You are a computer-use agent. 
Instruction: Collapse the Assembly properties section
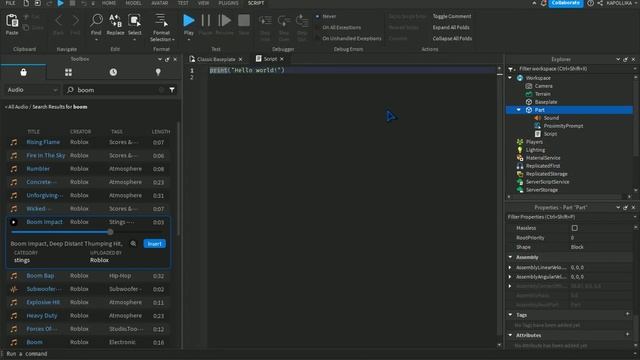(510, 257)
